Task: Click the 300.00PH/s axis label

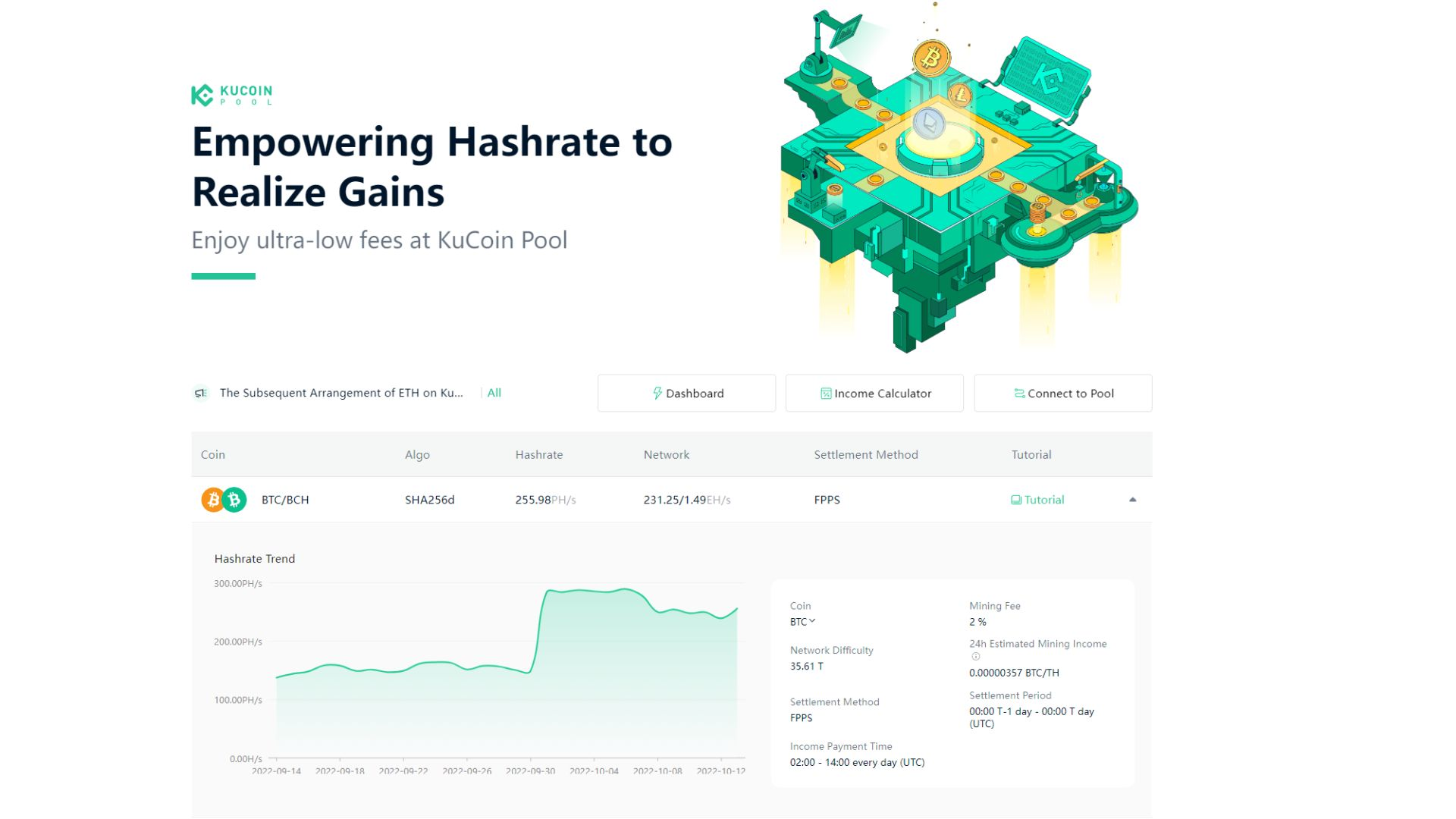Action: 238,584
